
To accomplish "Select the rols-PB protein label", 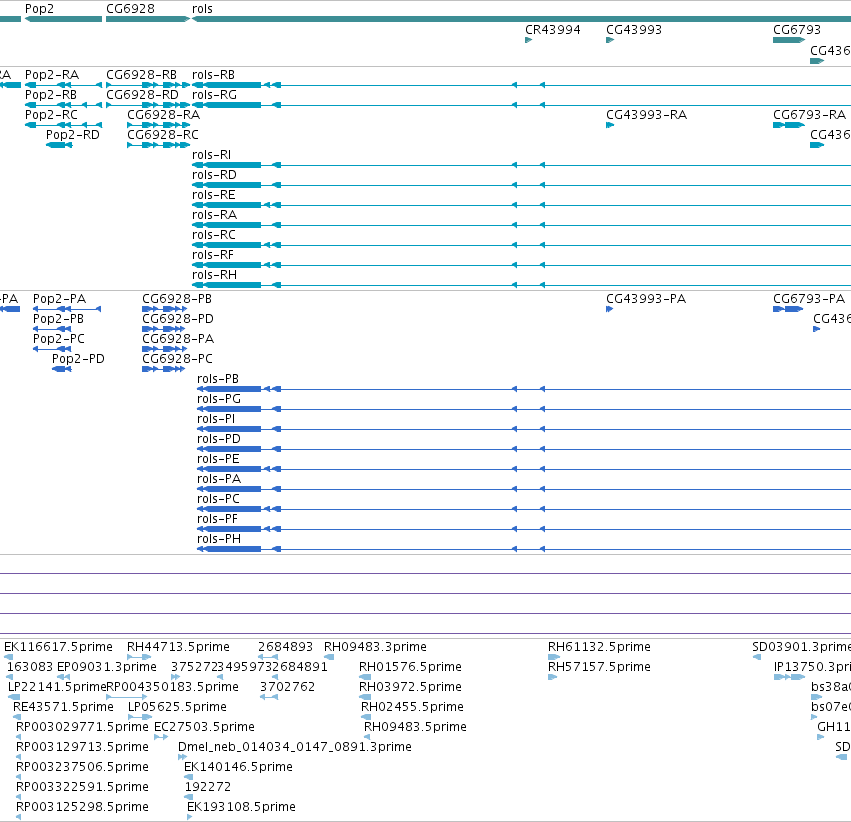I will click(x=218, y=379).
